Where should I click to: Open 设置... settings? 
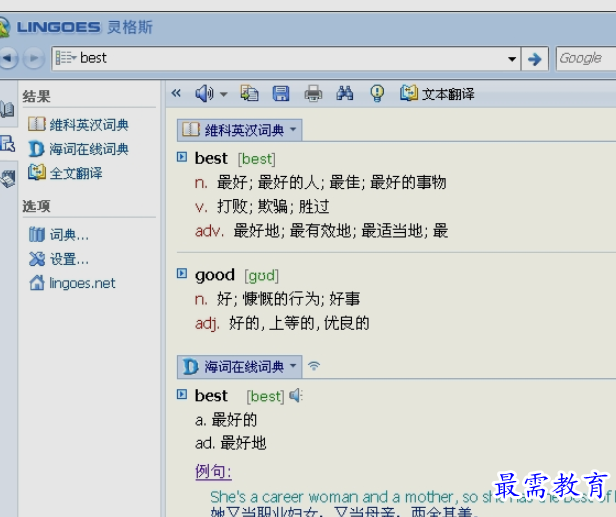coord(59,259)
